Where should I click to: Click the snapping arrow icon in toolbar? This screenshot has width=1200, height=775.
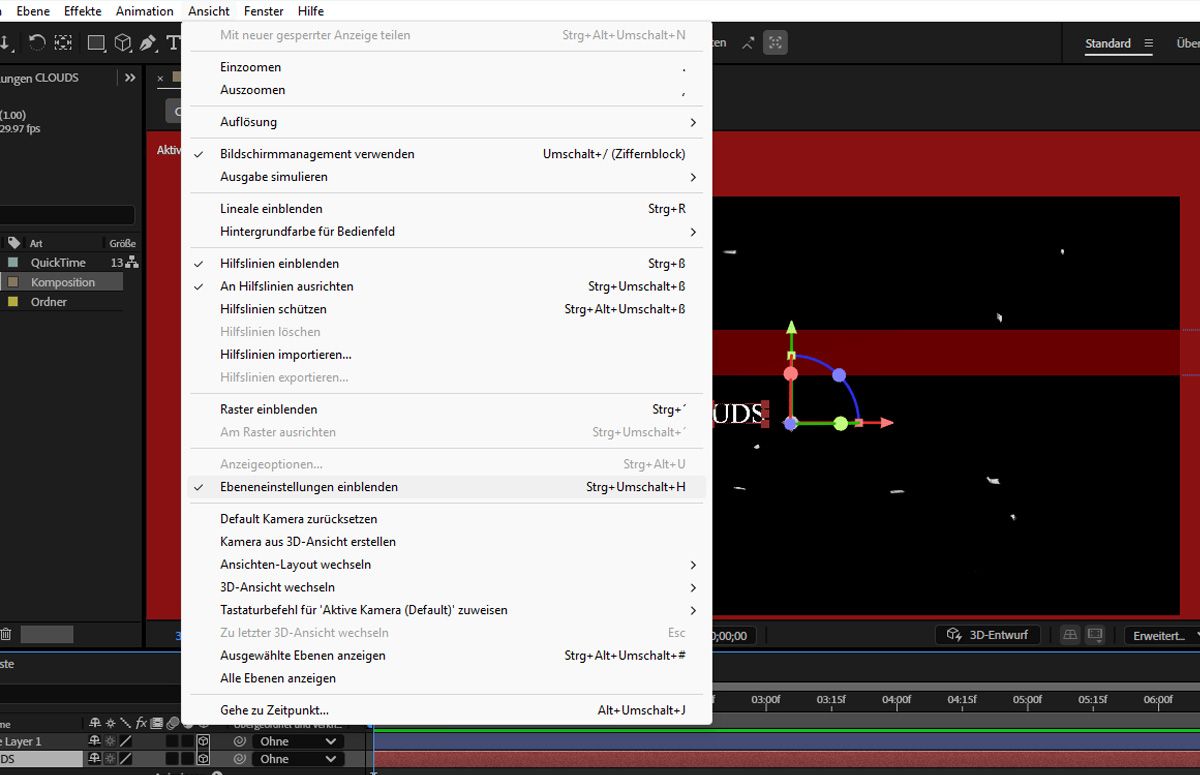click(x=748, y=43)
